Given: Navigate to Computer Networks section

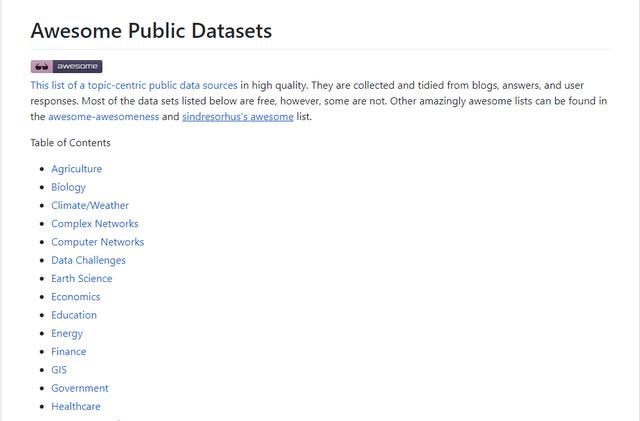Looking at the screenshot, I should pos(98,242).
